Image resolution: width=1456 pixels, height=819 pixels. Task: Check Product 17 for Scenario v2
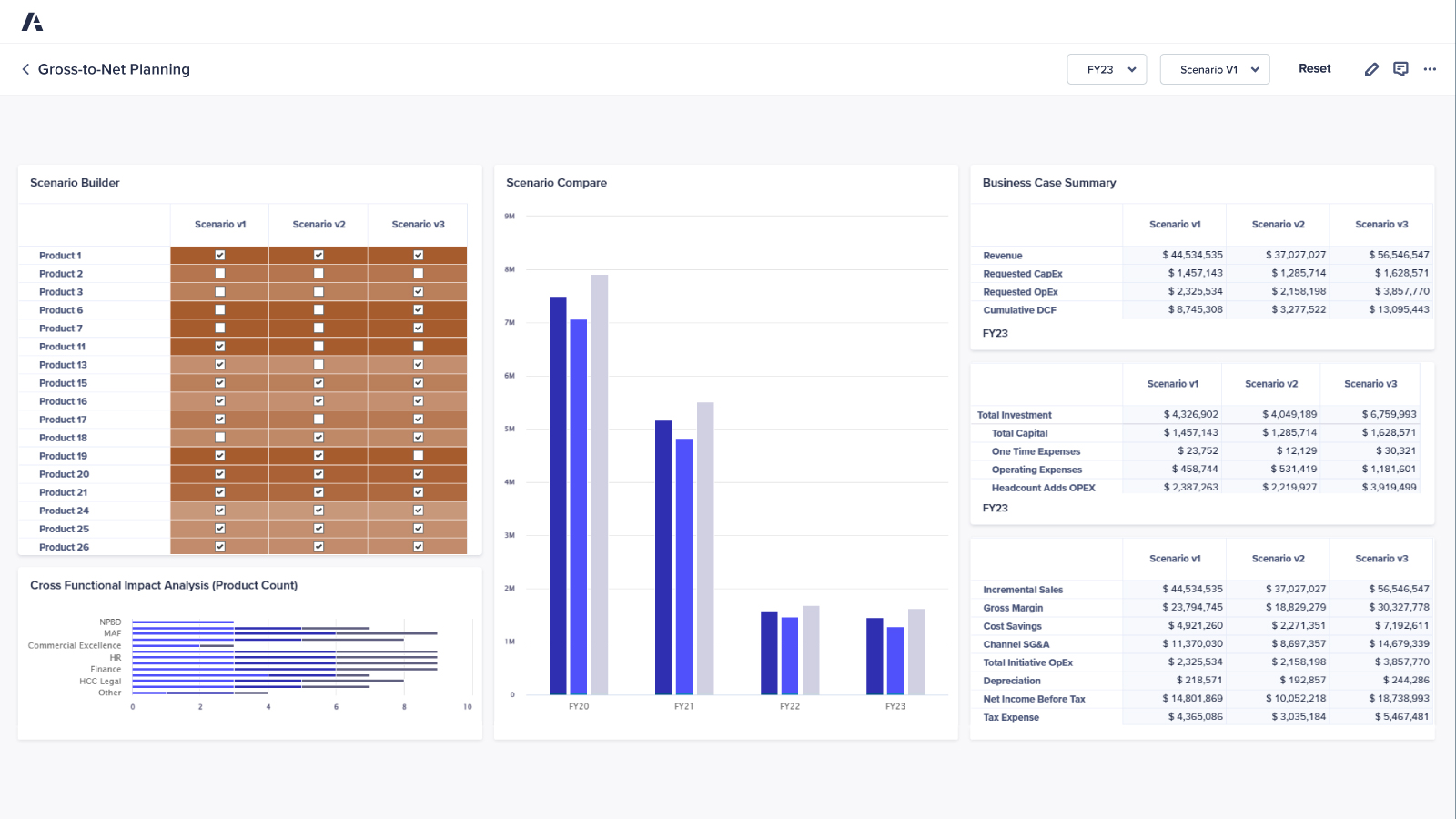coord(318,419)
